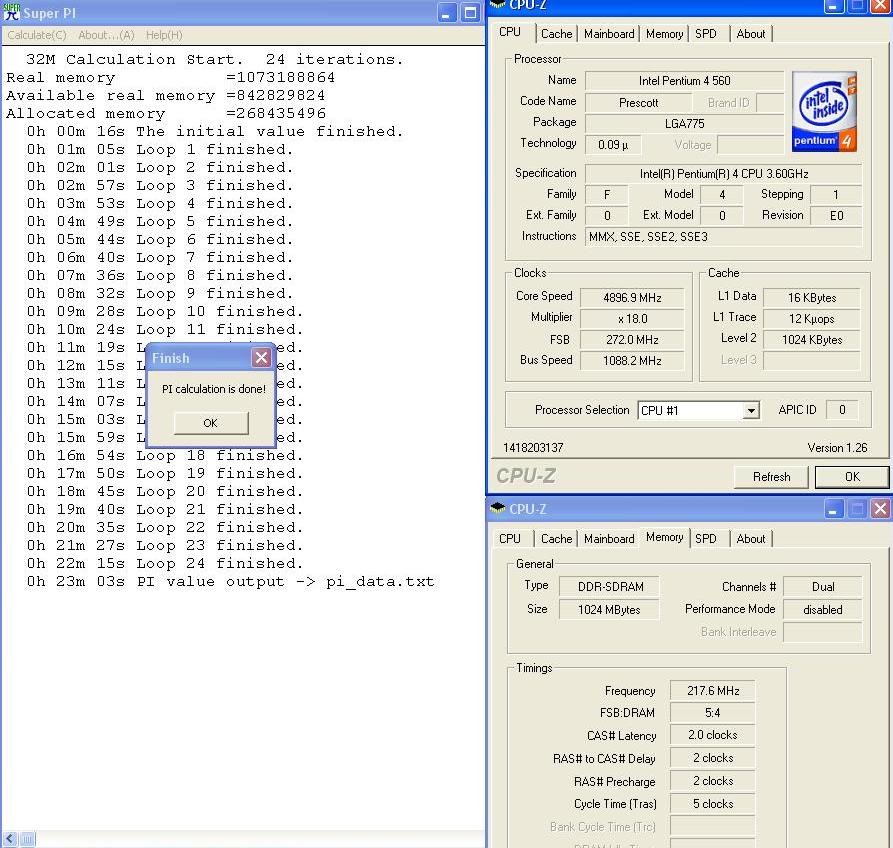Click the OK button in upper CPU-Z window

[852, 477]
